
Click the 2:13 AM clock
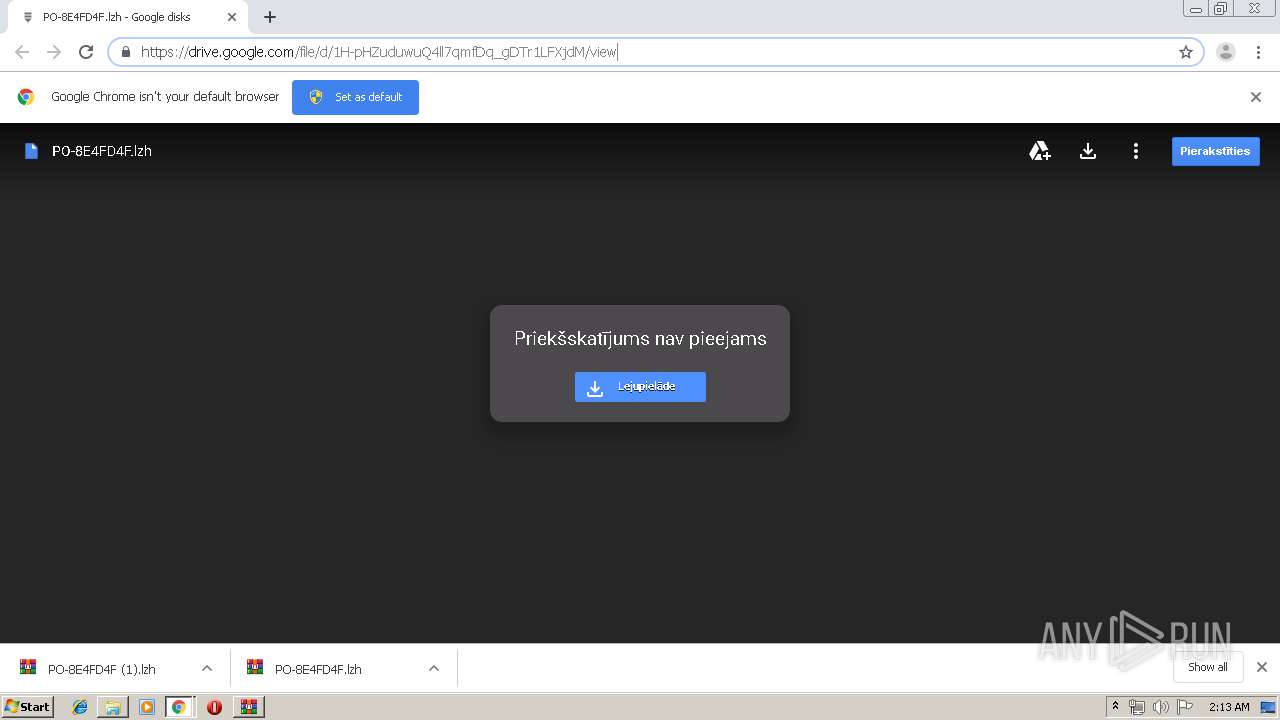coord(1229,707)
